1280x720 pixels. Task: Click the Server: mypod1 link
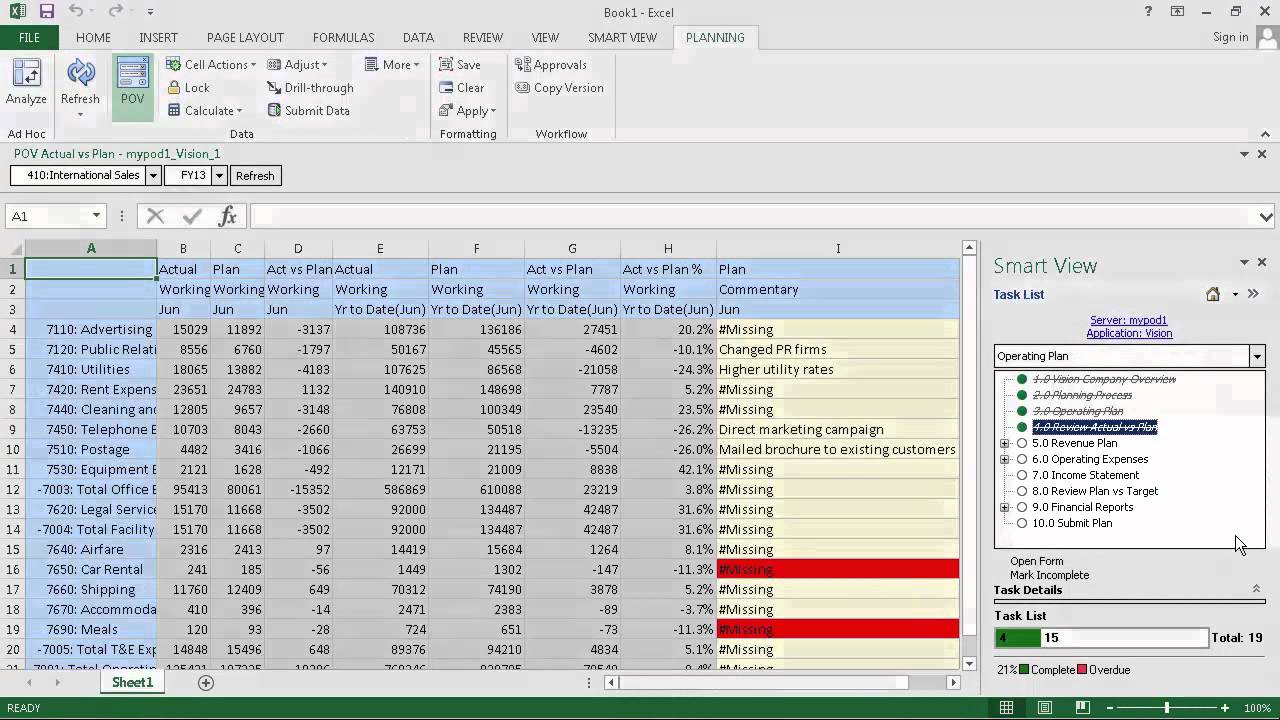pyautogui.click(x=1129, y=321)
